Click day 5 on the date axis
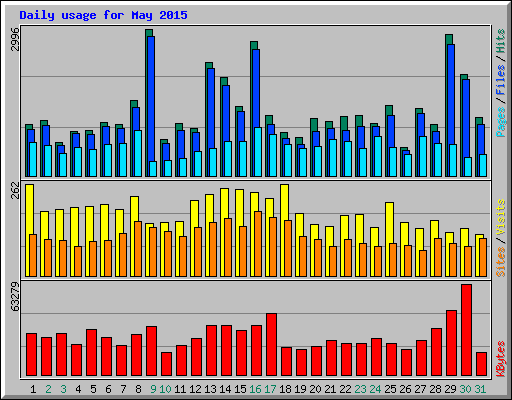512x400 pixels. pyautogui.click(x=93, y=389)
